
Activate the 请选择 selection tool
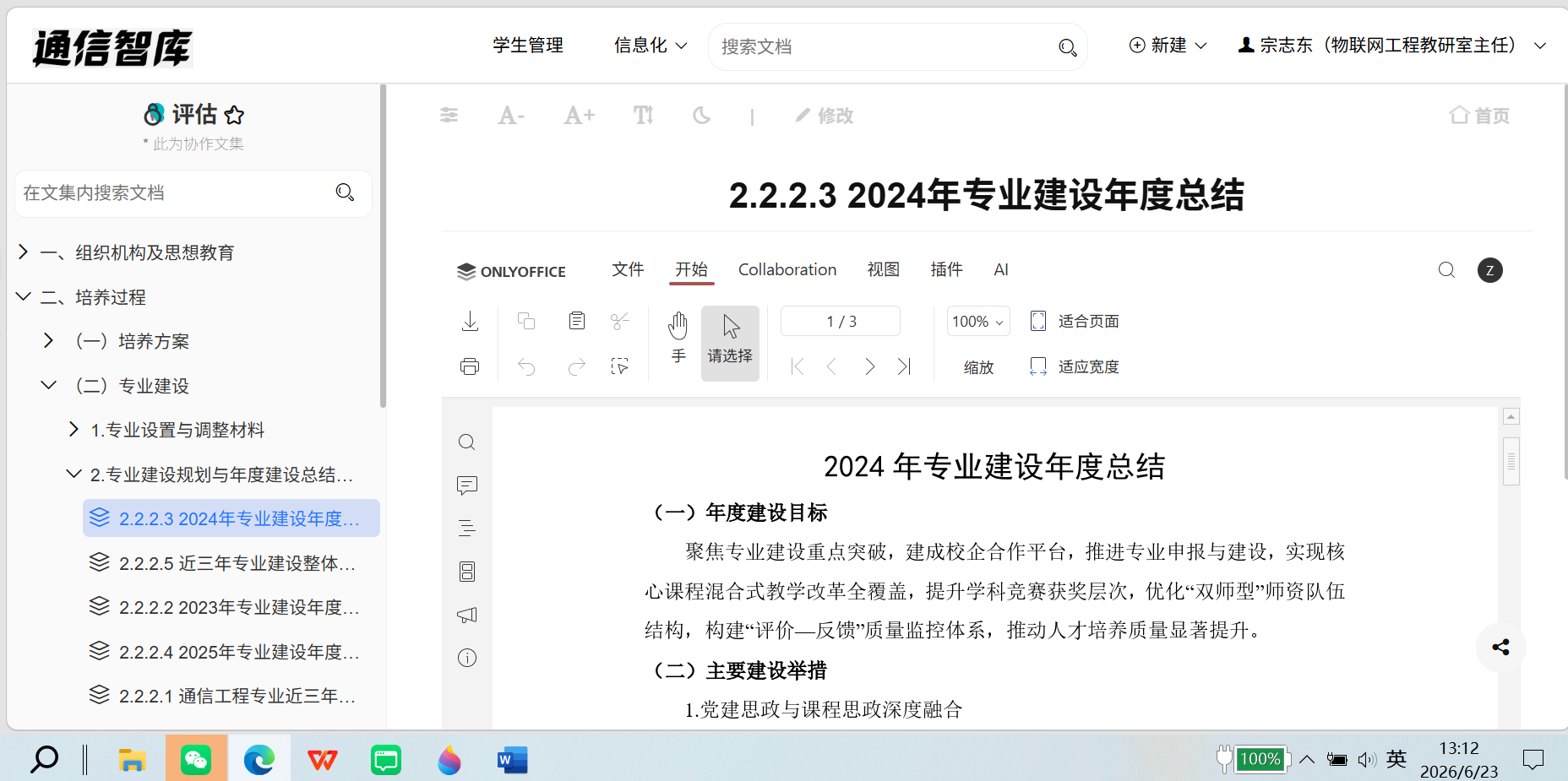[x=730, y=343]
